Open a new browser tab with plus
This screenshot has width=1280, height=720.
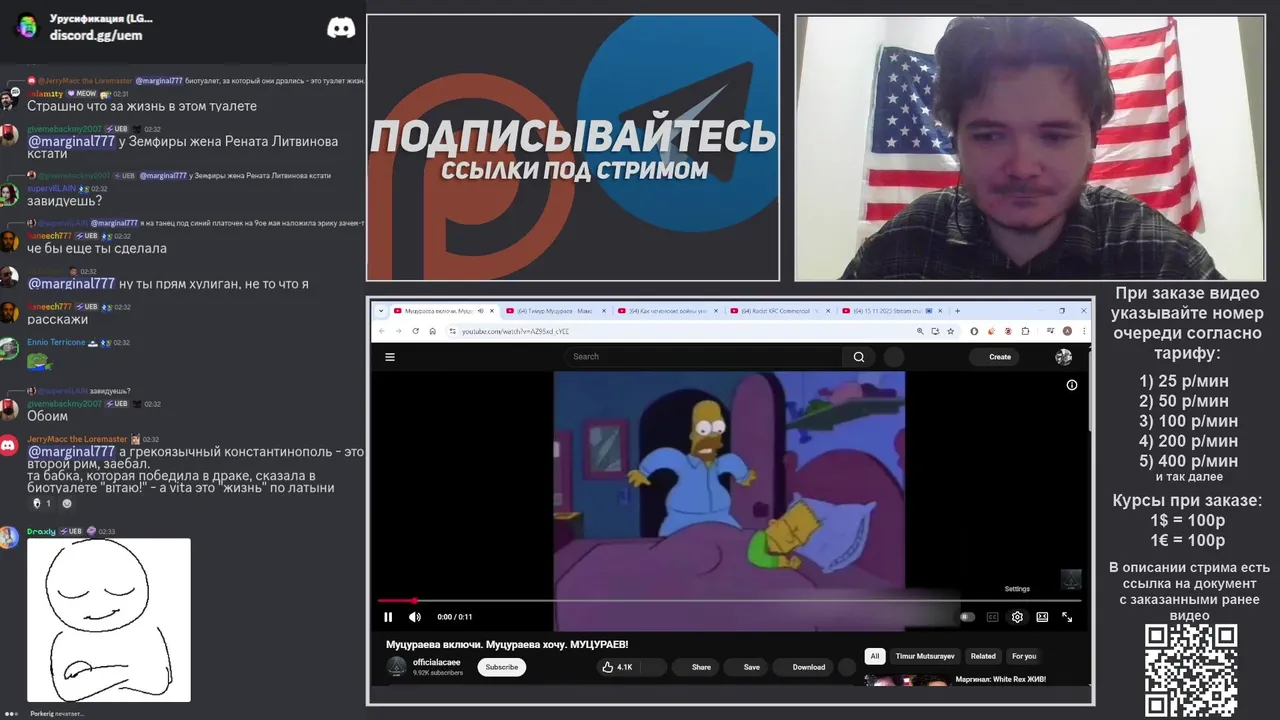(957, 311)
